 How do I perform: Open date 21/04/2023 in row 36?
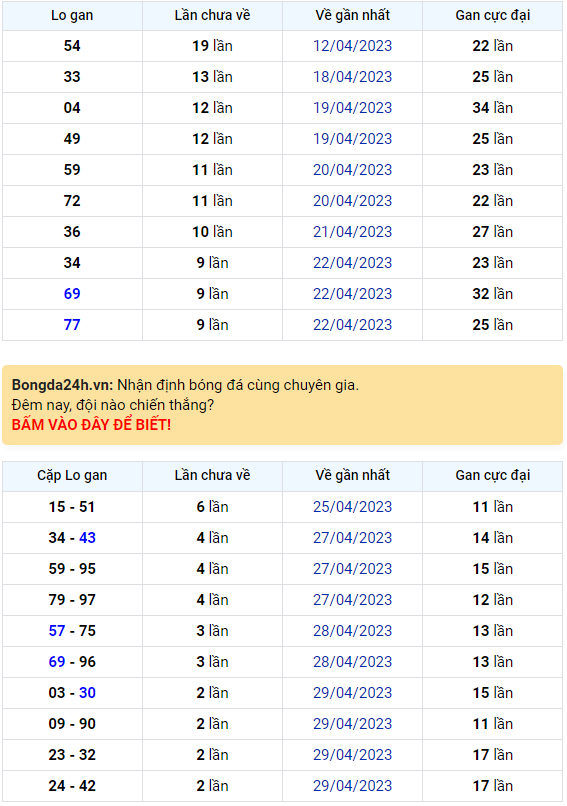[x=353, y=232]
